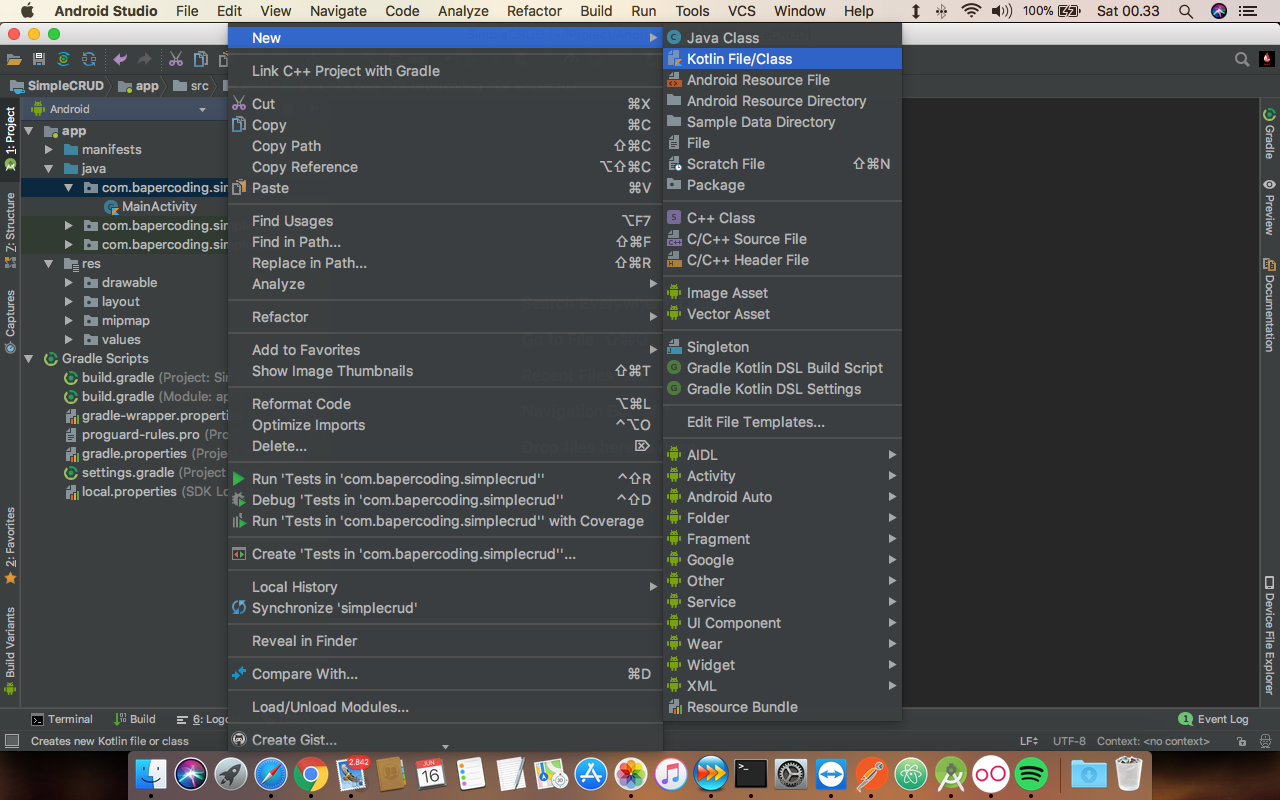Image resolution: width=1280 pixels, height=800 pixels.
Task: Open the Structure side panel
Action: tap(10, 230)
